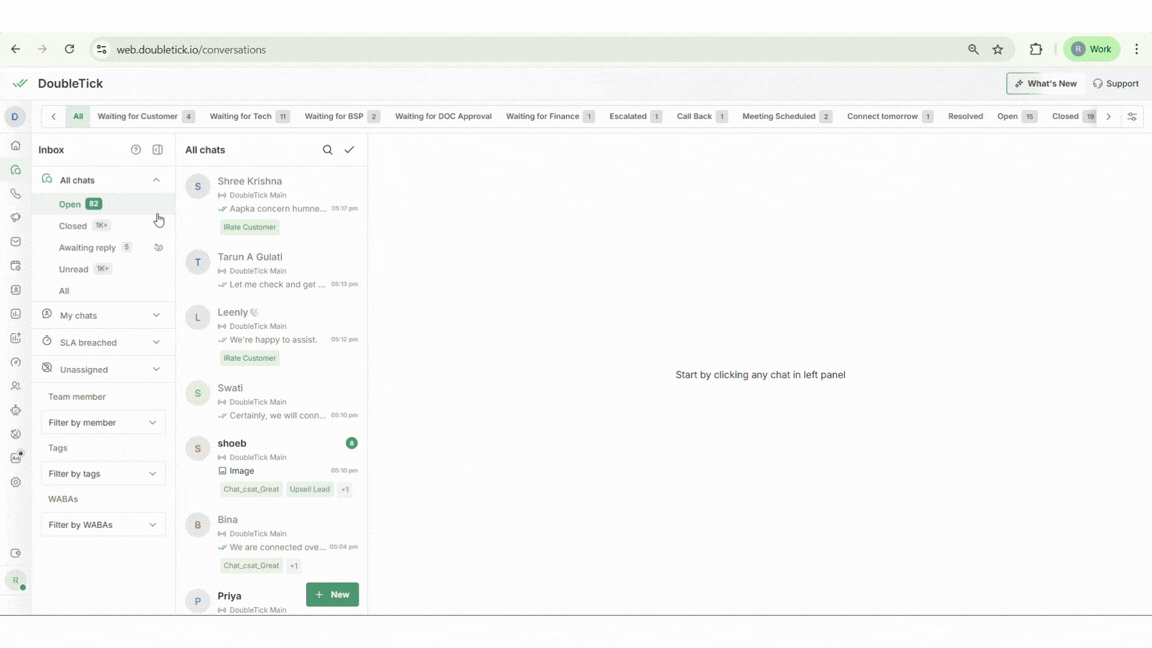This screenshot has width=1152, height=648.
Task: Collapse the Inbox panel using sidebar icon
Action: point(157,150)
